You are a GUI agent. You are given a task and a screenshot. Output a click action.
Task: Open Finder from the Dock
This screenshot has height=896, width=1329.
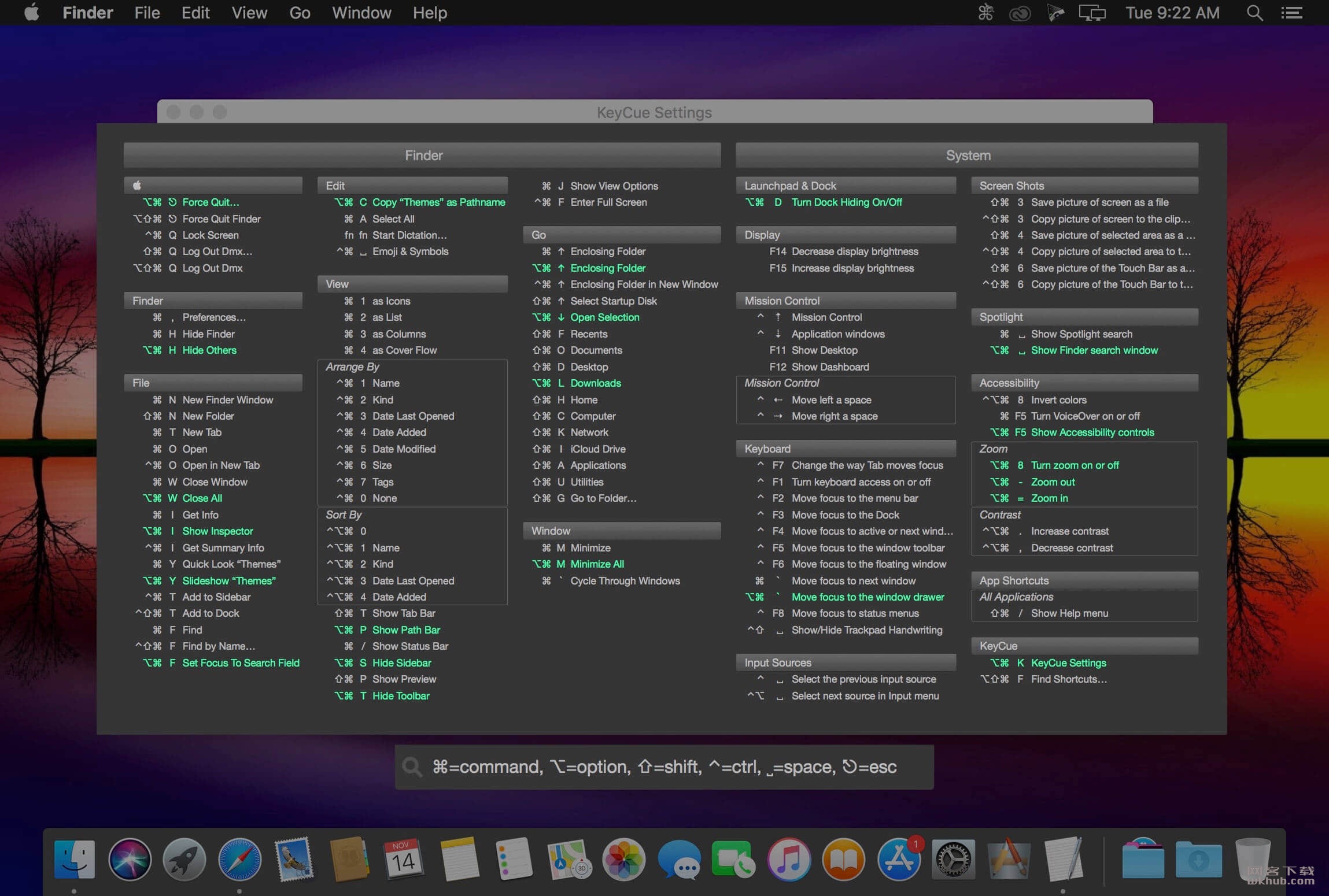[x=75, y=860]
